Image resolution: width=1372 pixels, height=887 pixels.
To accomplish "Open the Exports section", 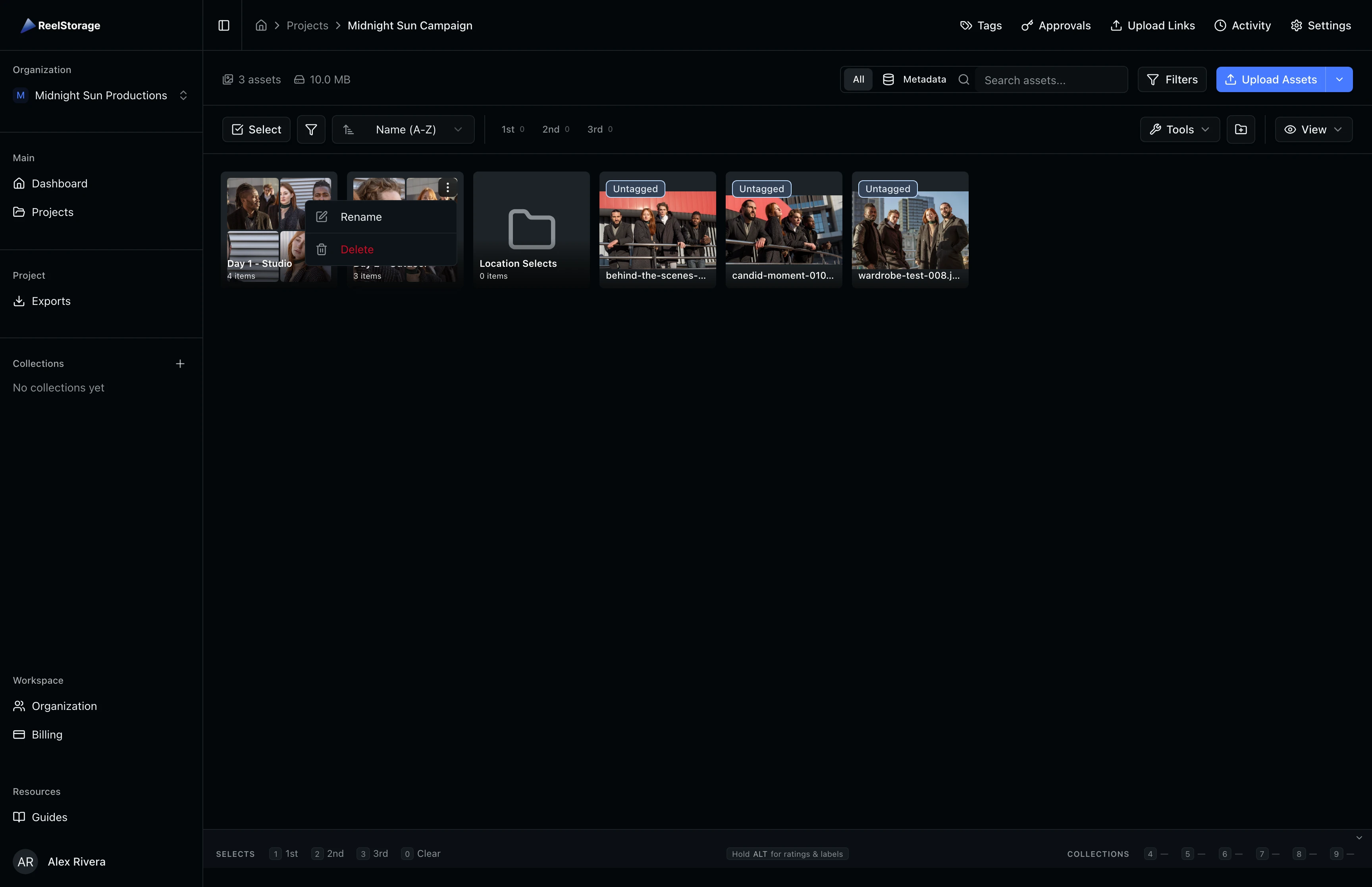I will [x=51, y=301].
